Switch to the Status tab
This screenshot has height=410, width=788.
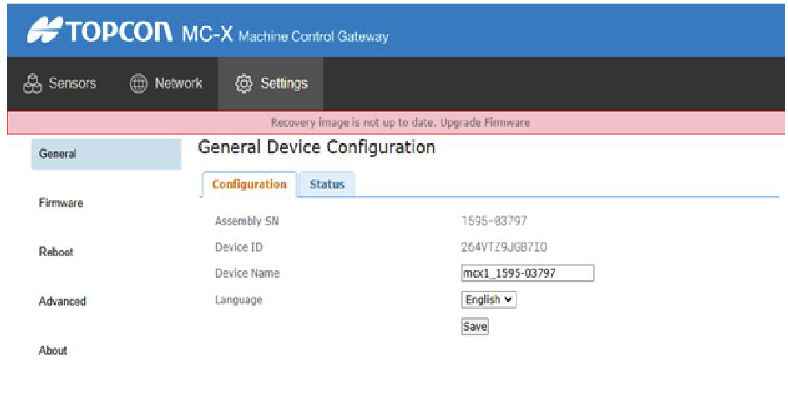pos(326,185)
